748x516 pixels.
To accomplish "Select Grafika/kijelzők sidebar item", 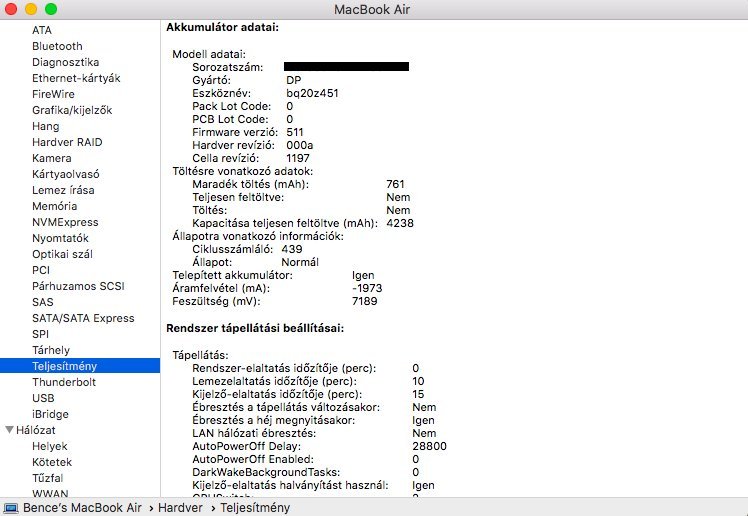I will (72, 110).
